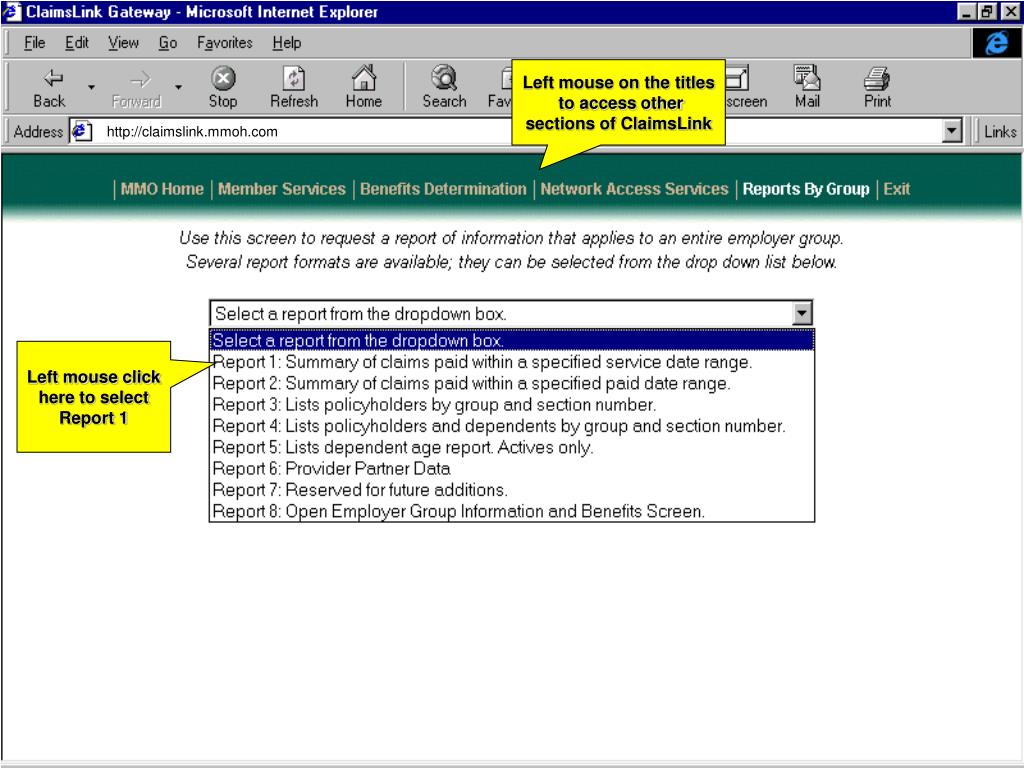Open the Network Access Services section
The image size is (1024, 768).
pos(634,189)
